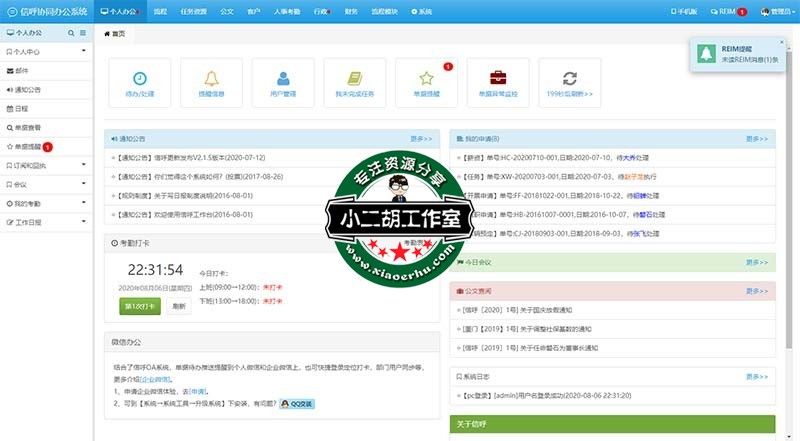Open the 我未完成任务 book icon tile
The image size is (800, 441).
coord(355,84)
